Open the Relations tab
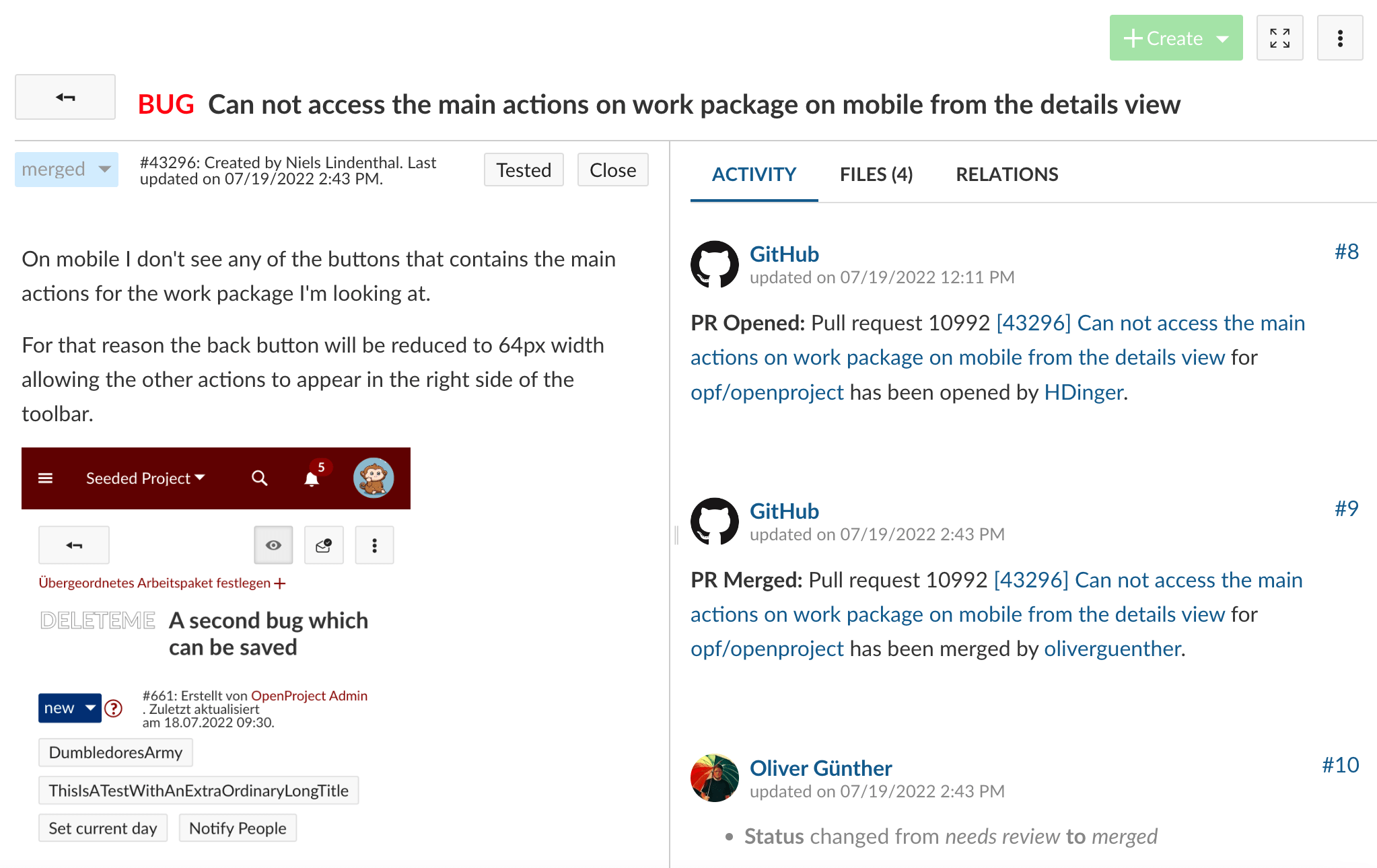 pos(1006,174)
